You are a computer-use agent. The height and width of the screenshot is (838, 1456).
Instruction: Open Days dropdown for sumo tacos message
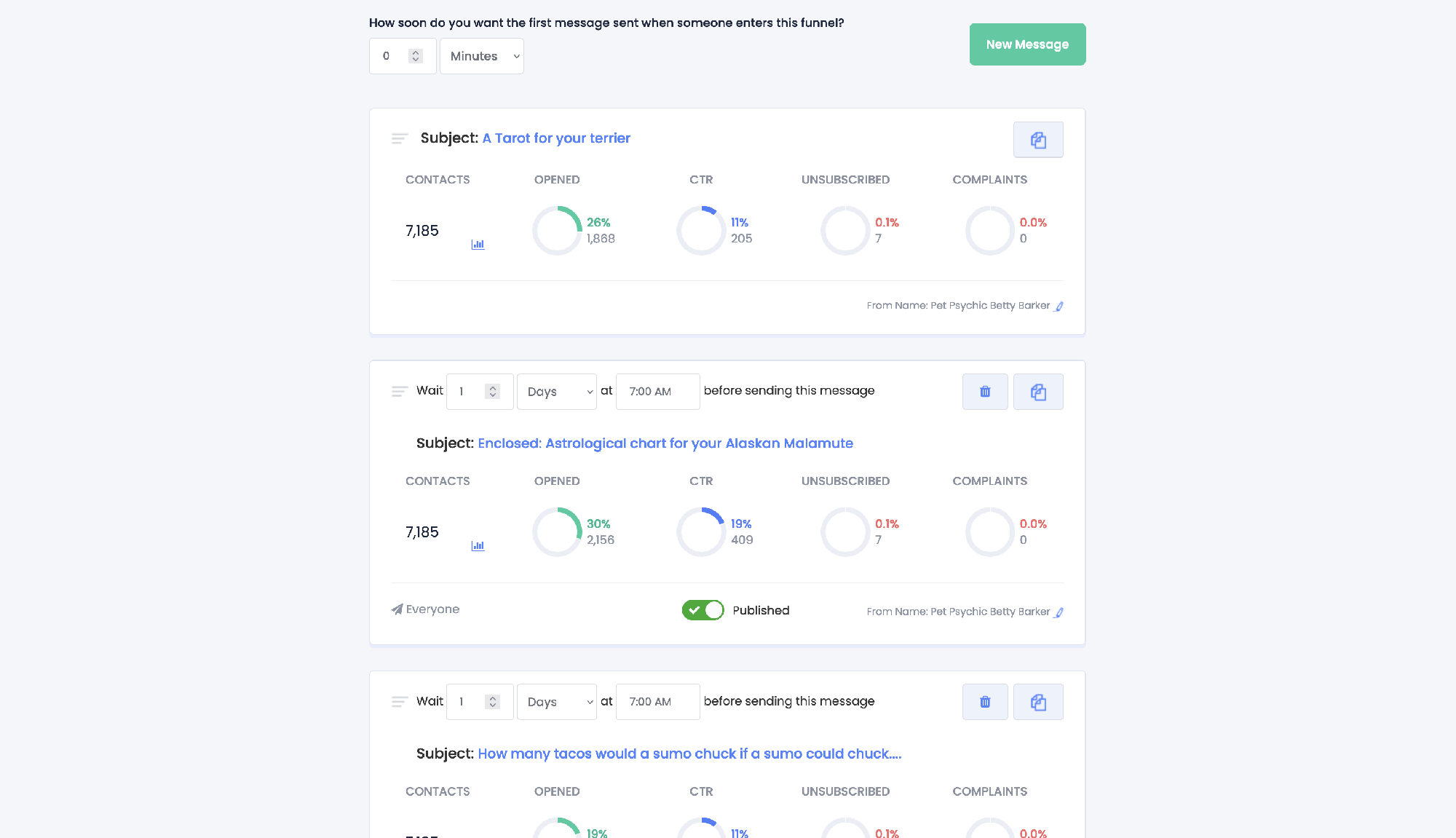(557, 702)
